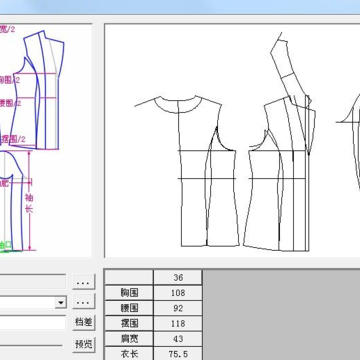Screen dimensions: 360x360
Task: Click the 摆围/2 label in the diagram
Action: pos(13,139)
